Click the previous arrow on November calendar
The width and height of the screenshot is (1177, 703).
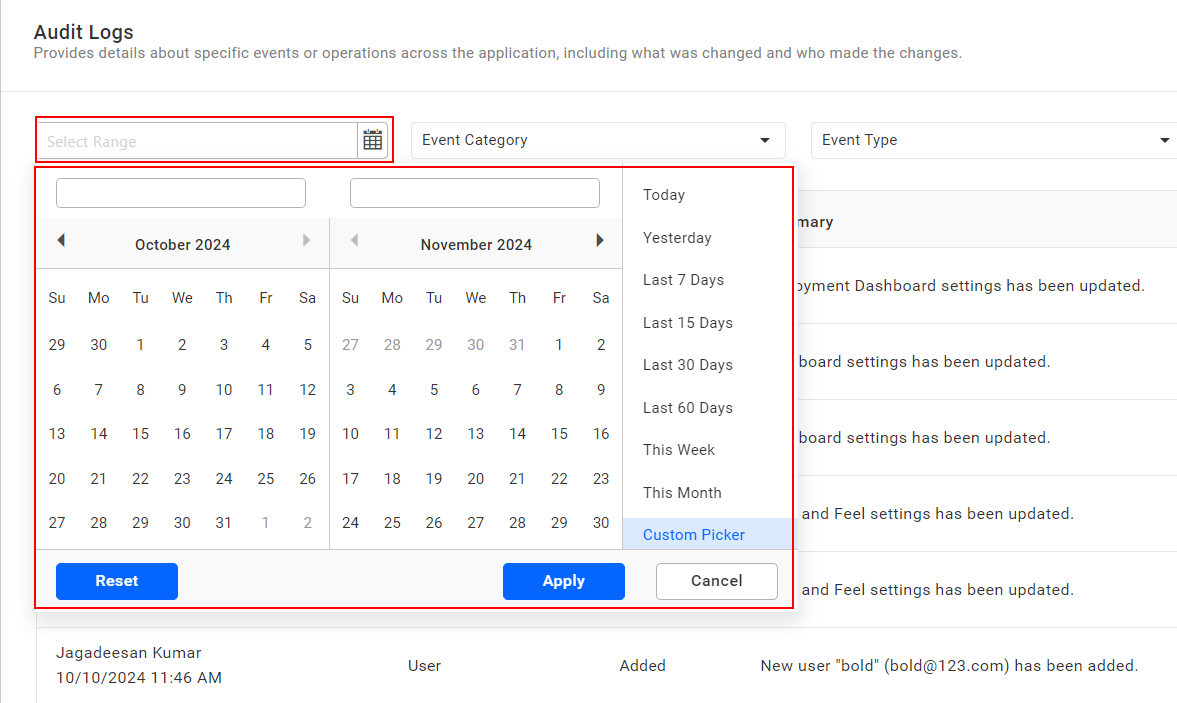pyautogui.click(x=354, y=240)
